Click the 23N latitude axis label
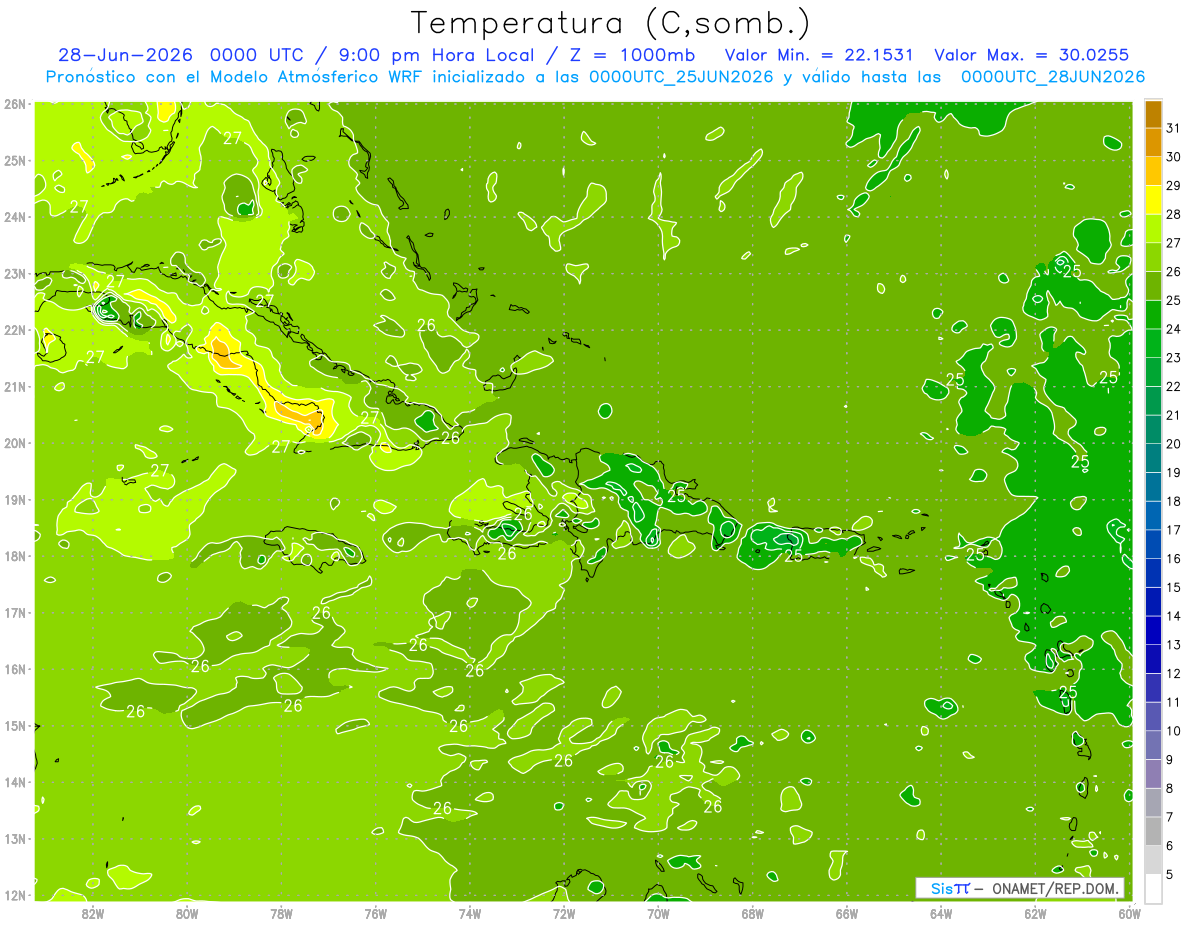The height and width of the screenshot is (927, 1200). coord(15,273)
